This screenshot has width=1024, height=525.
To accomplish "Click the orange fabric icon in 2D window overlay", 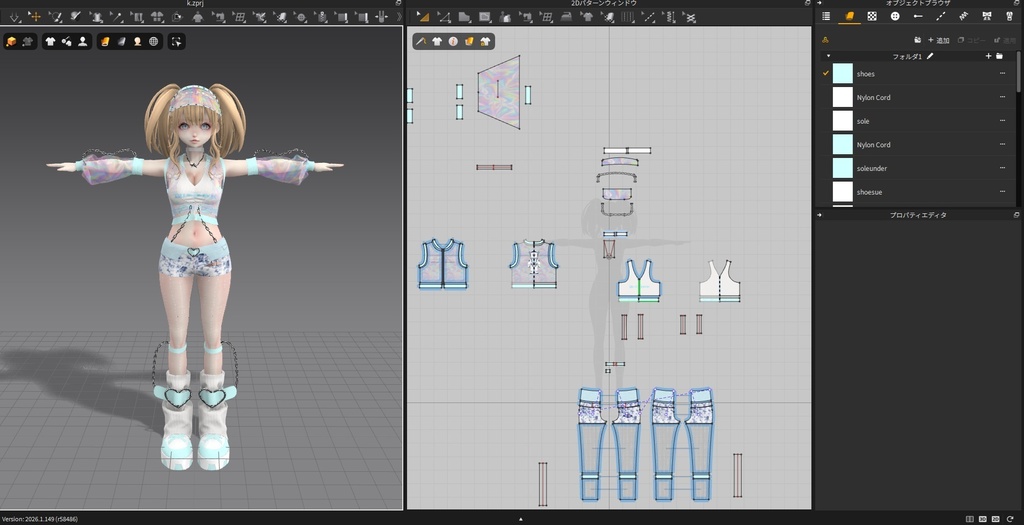I will 469,42.
